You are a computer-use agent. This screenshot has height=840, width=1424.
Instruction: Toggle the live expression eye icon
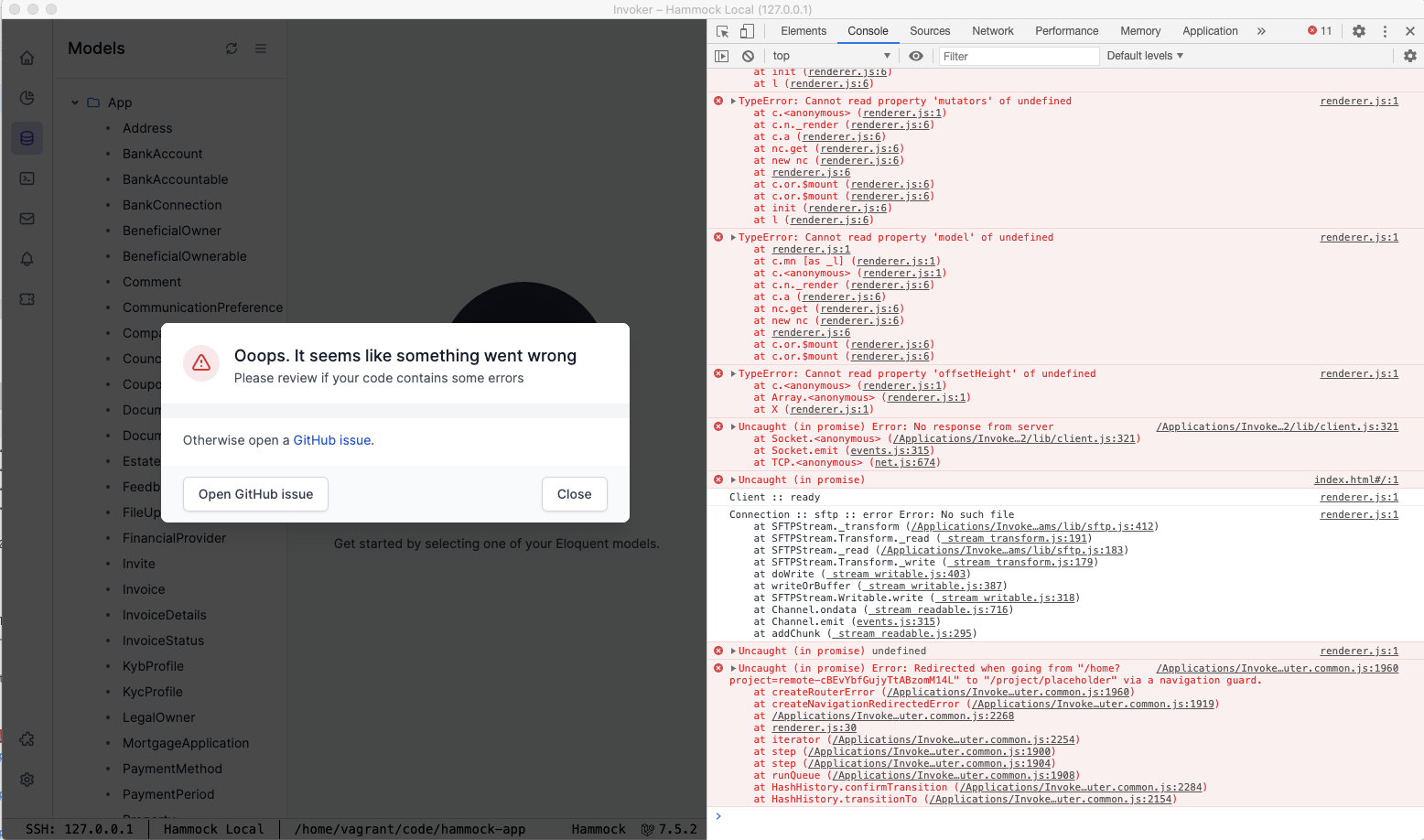click(916, 55)
